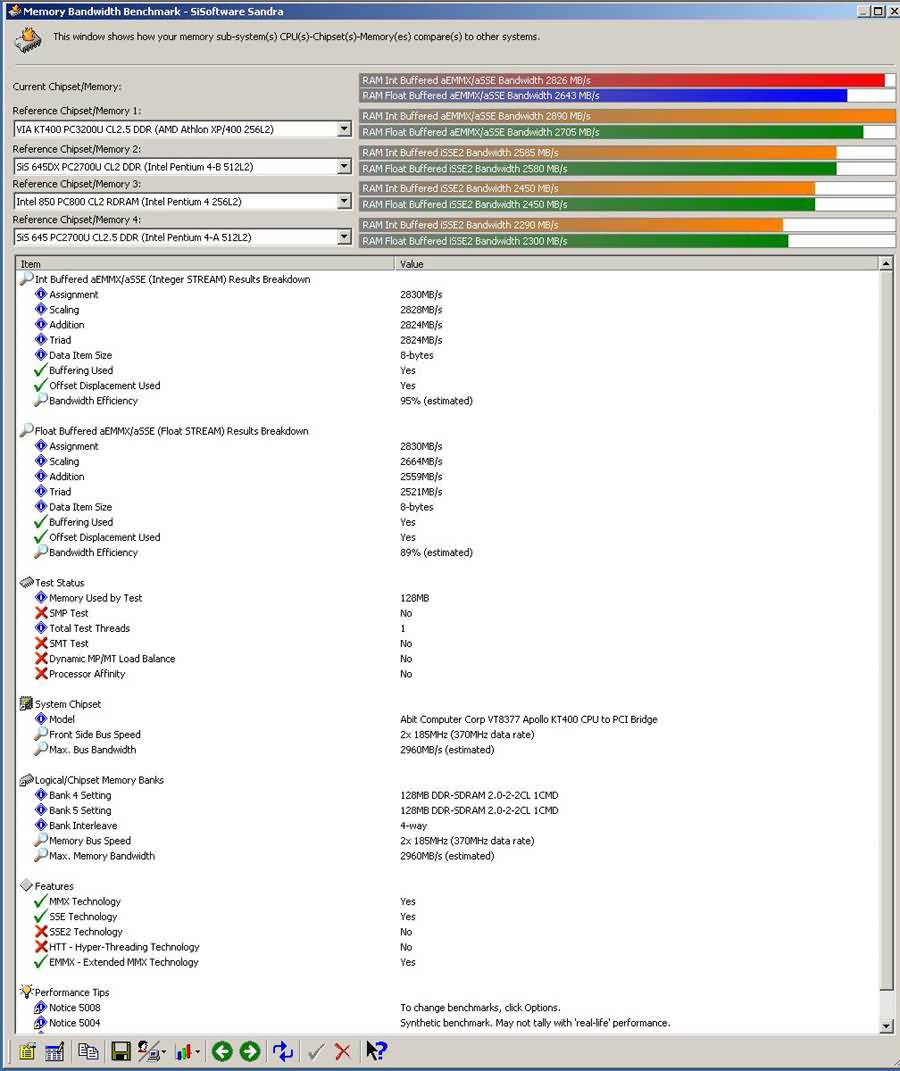The image size is (900, 1071).
Task: Click the Item column header
Action: pyautogui.click(x=205, y=264)
